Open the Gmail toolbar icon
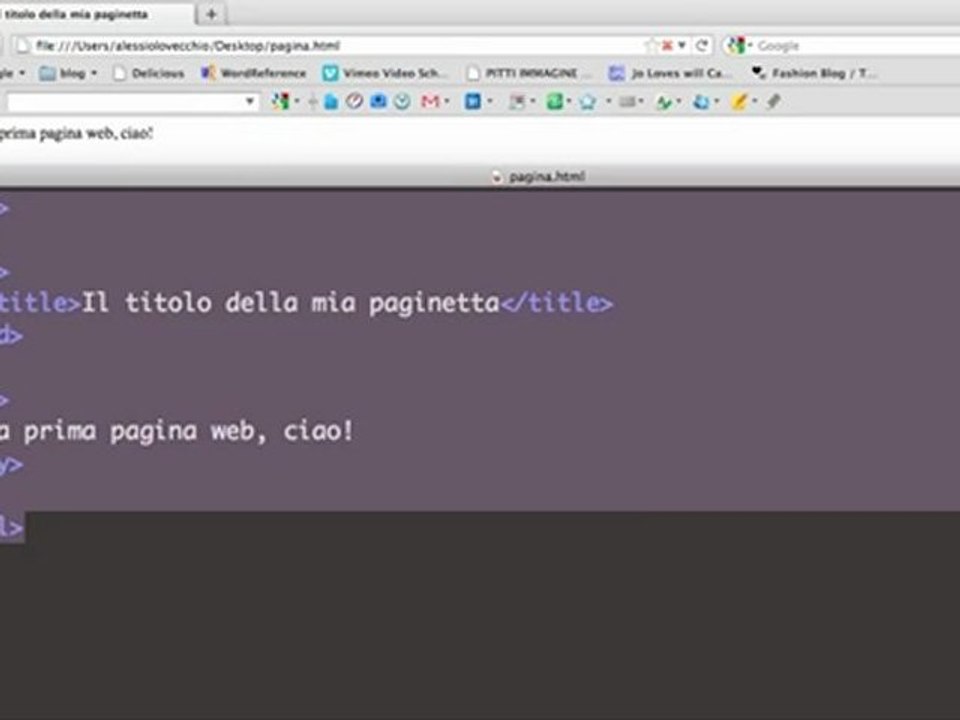The width and height of the screenshot is (960, 720). coord(430,101)
